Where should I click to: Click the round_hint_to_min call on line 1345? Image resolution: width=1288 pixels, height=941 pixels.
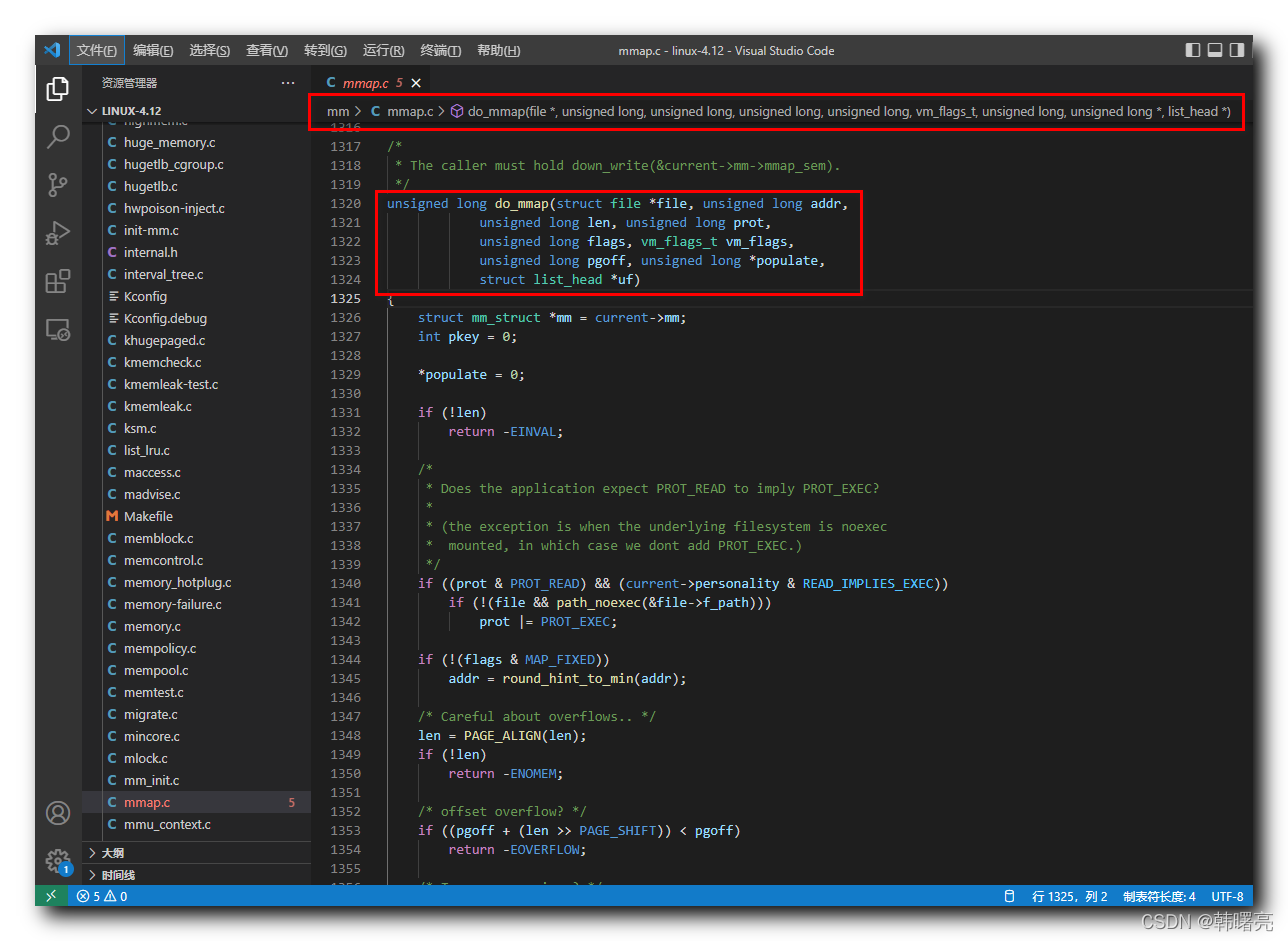[568, 678]
